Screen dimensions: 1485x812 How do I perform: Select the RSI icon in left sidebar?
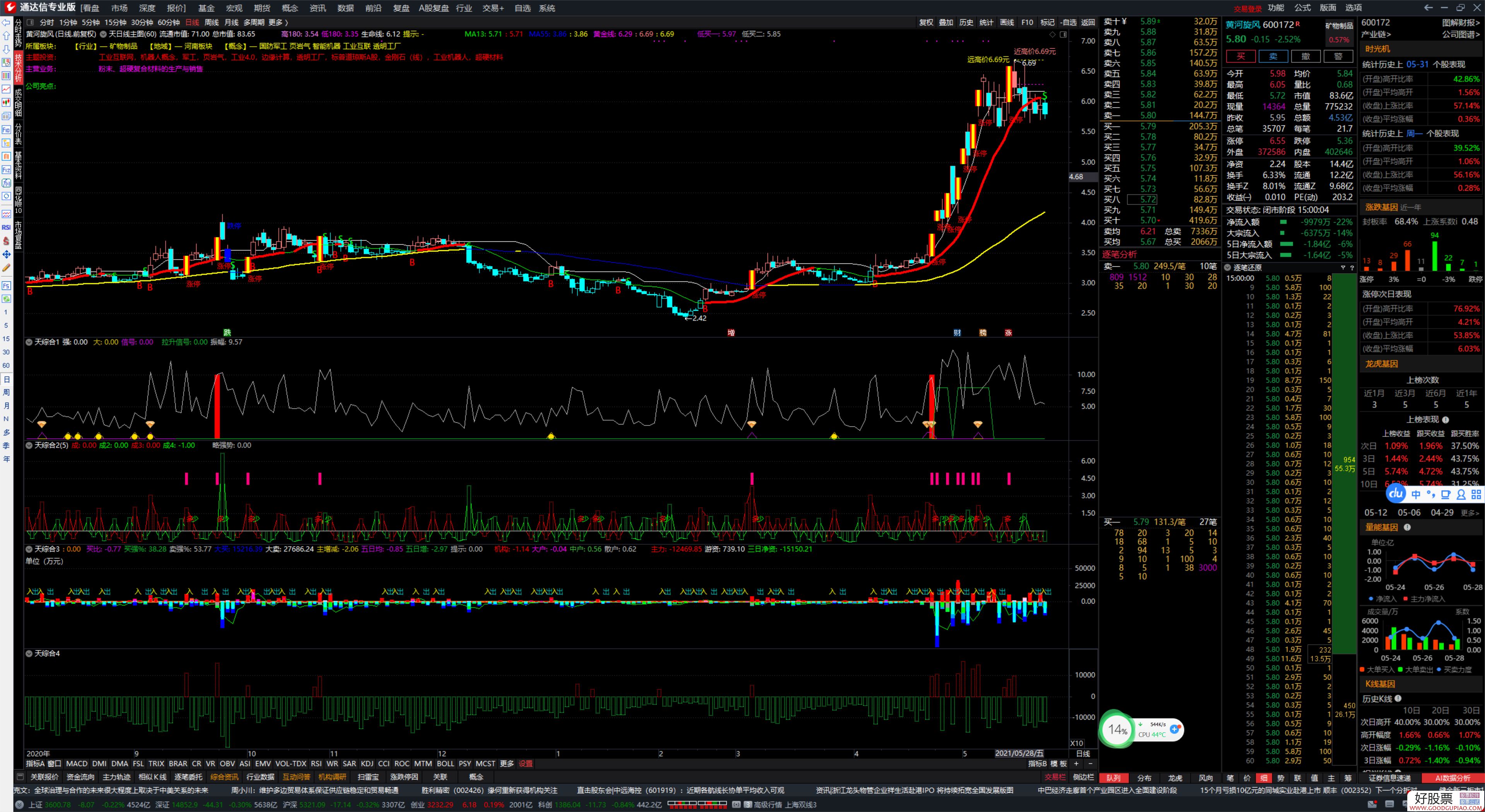pyautogui.click(x=6, y=227)
